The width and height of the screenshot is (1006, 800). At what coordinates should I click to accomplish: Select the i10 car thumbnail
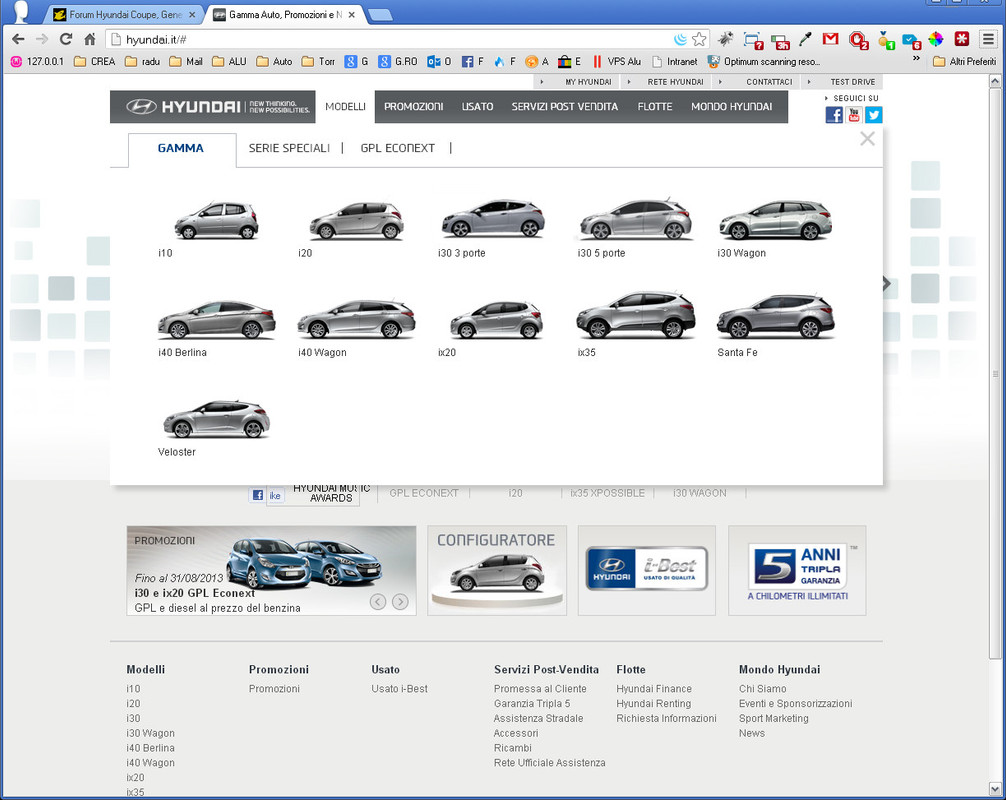pos(216,219)
